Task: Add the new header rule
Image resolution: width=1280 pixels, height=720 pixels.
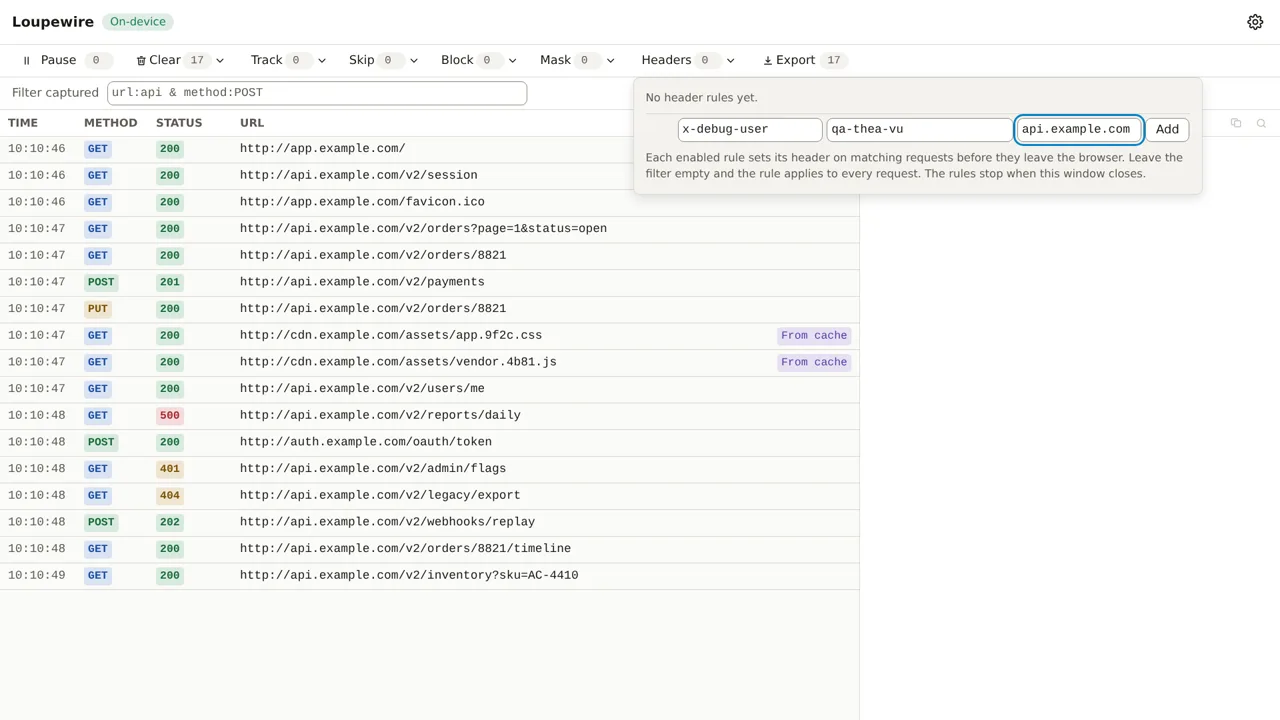Action: pos(1167,129)
